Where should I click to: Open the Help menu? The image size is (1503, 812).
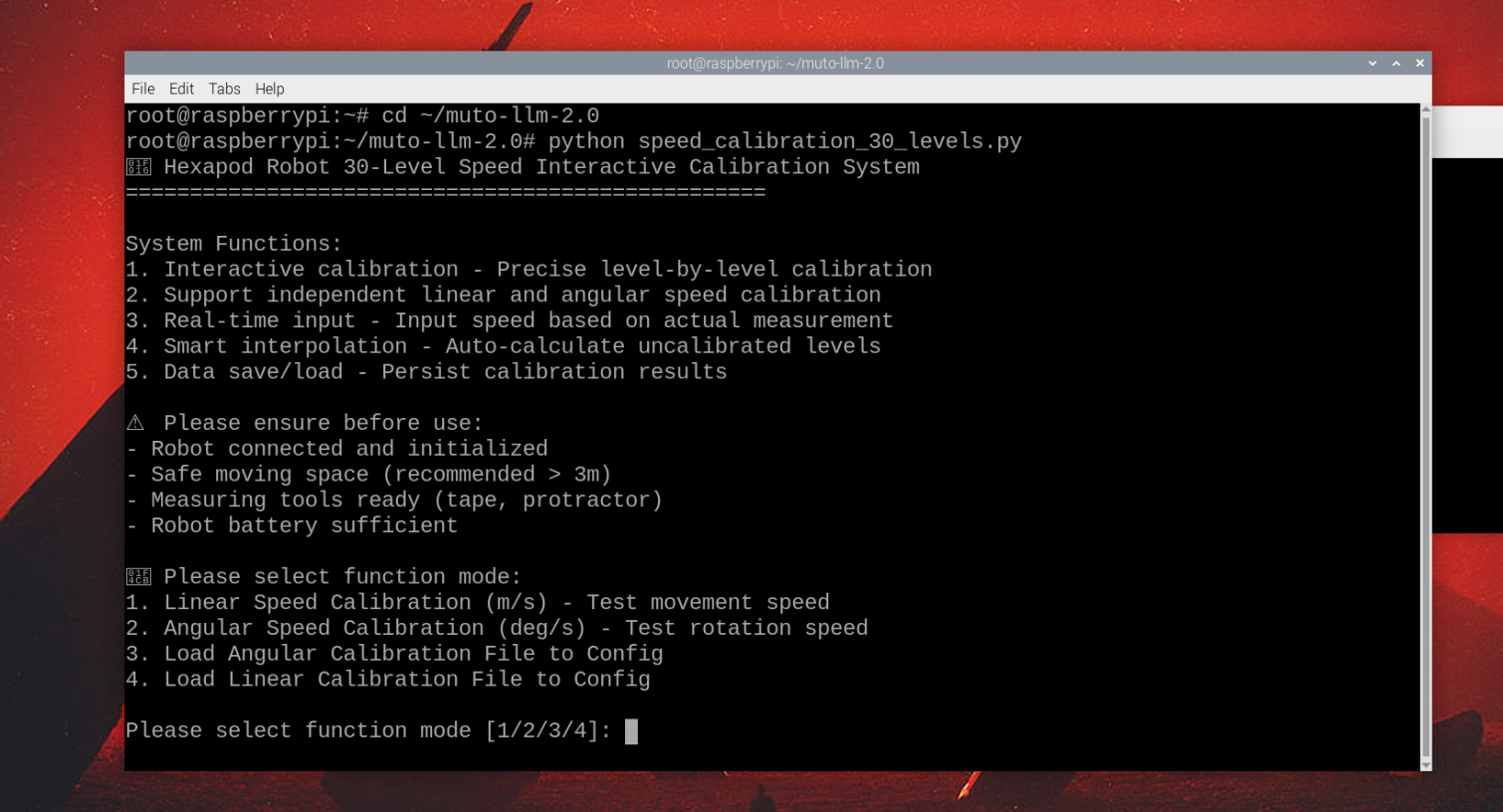tap(269, 89)
